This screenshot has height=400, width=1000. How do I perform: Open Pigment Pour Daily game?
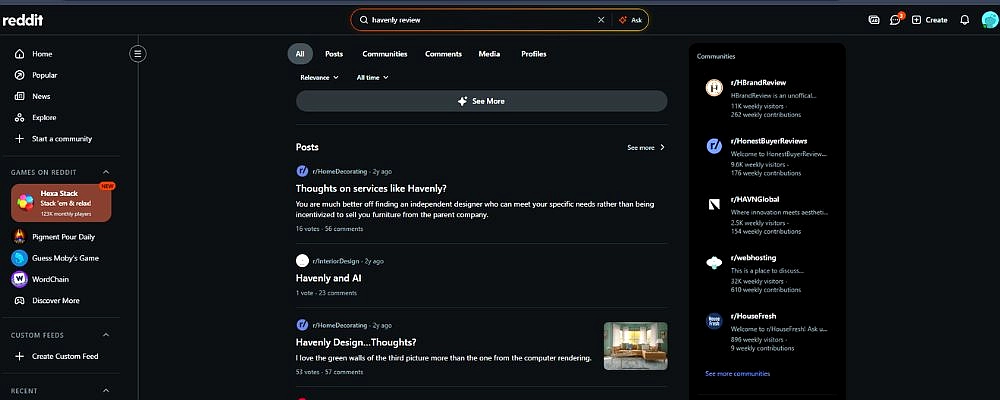pos(64,237)
